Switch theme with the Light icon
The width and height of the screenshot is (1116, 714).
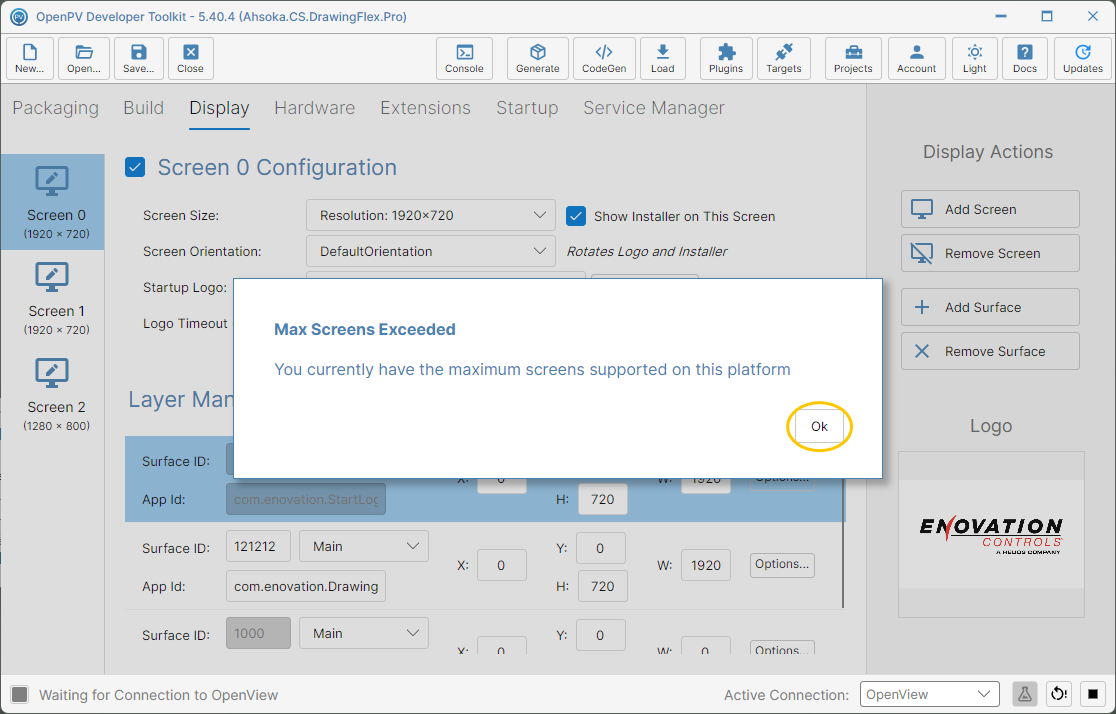975,58
